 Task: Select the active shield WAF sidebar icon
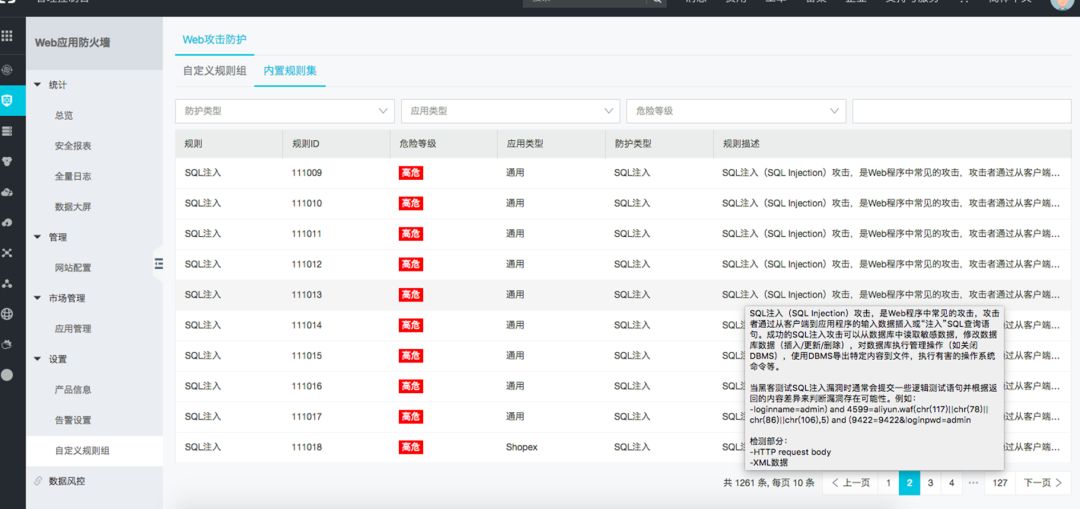tap(8, 100)
